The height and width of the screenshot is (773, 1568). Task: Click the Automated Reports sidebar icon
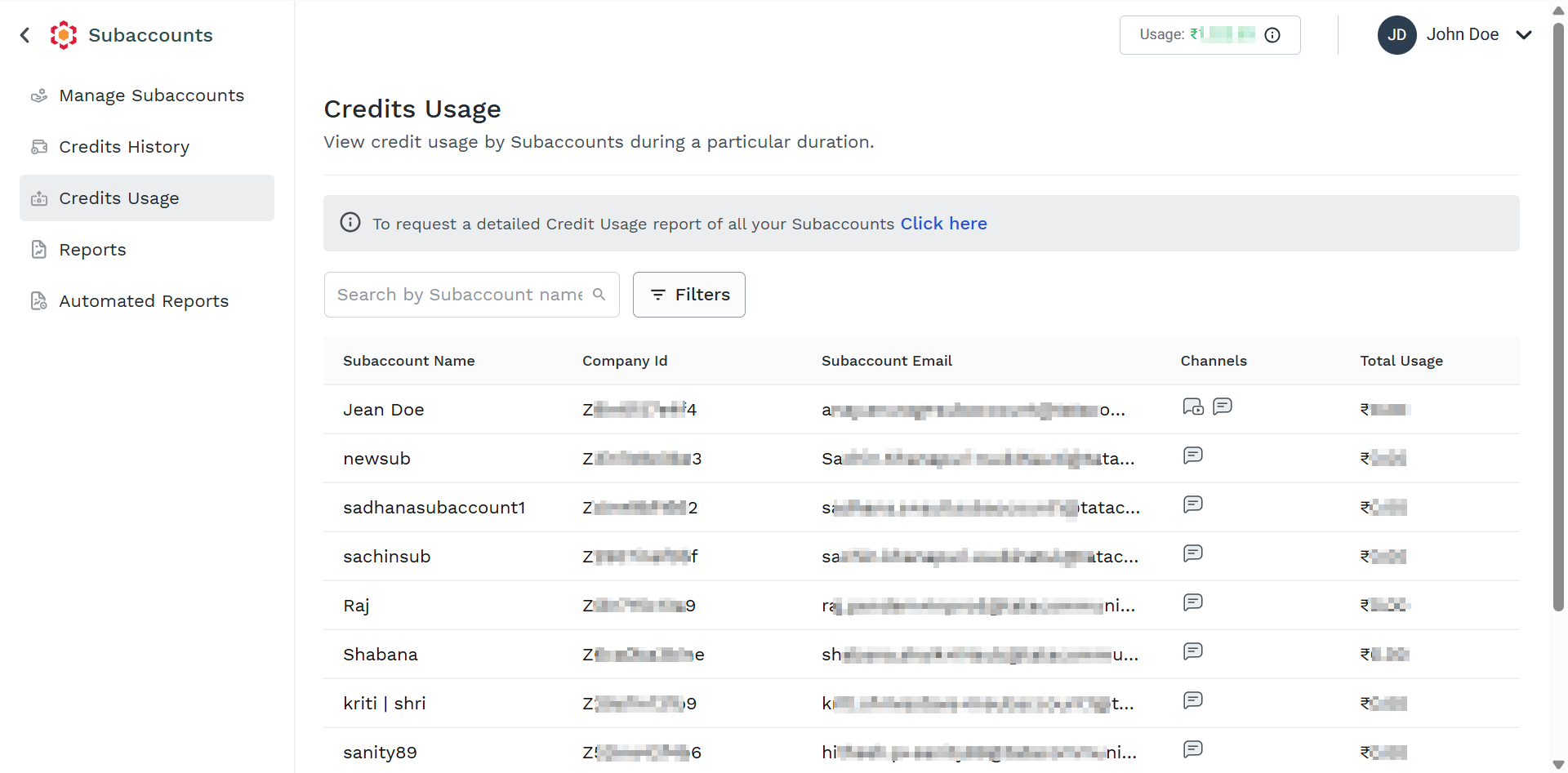(x=39, y=301)
